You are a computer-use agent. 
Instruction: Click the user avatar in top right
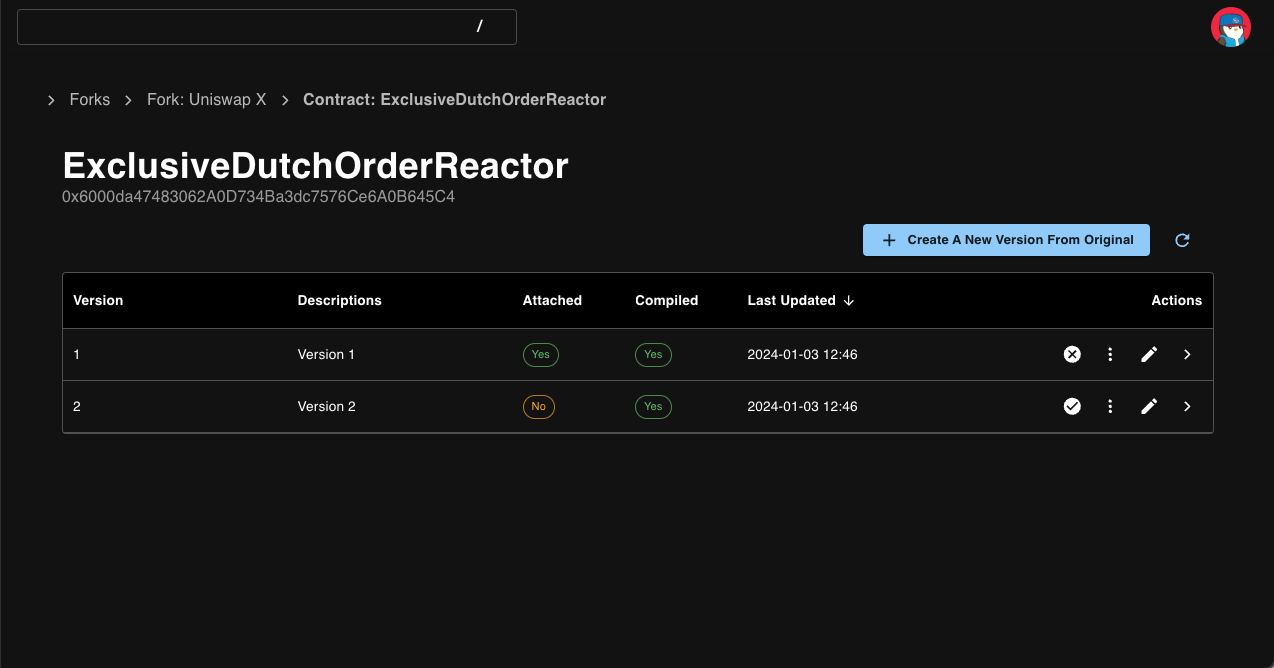click(x=1231, y=27)
